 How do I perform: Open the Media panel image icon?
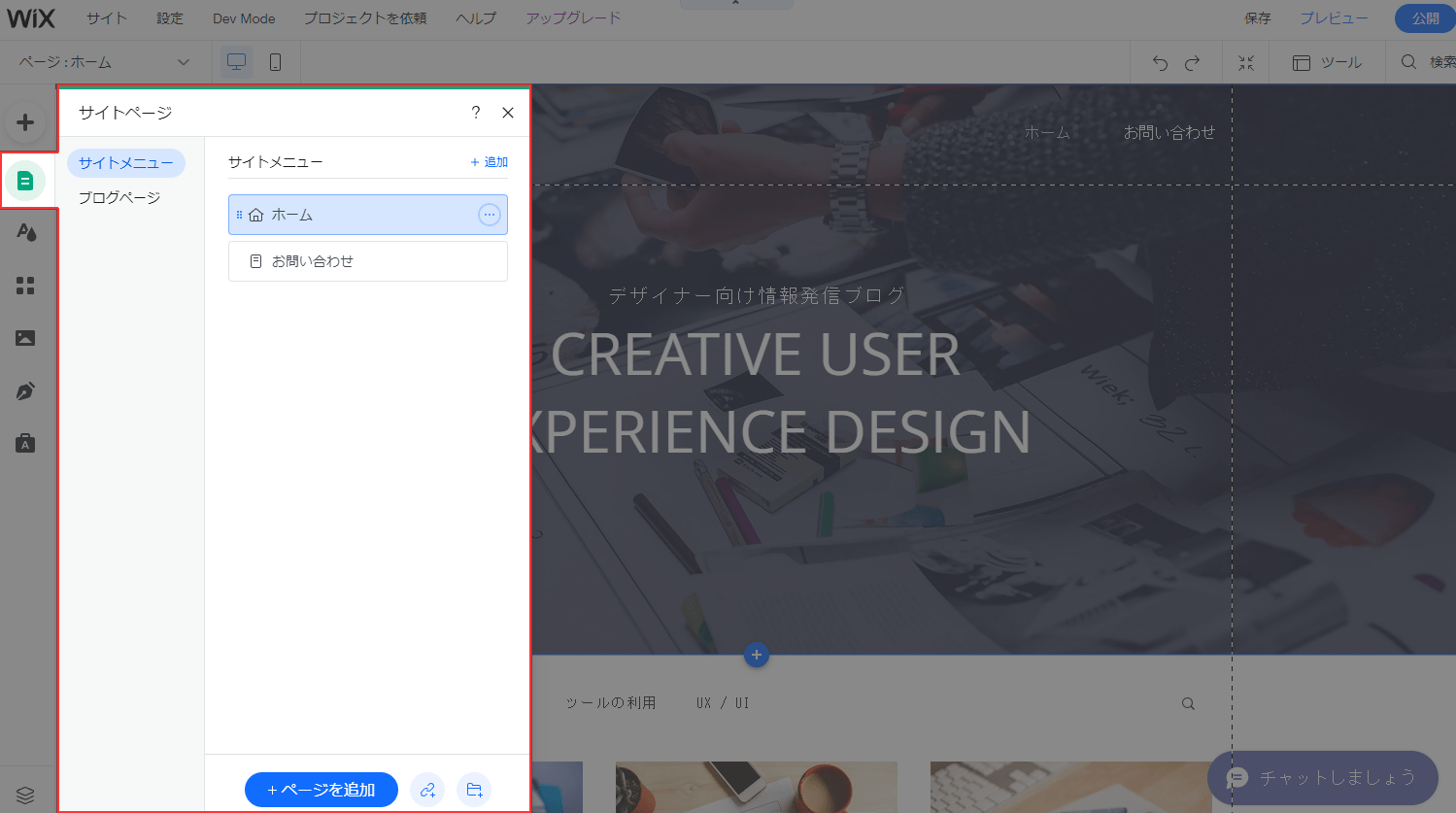pyautogui.click(x=26, y=337)
